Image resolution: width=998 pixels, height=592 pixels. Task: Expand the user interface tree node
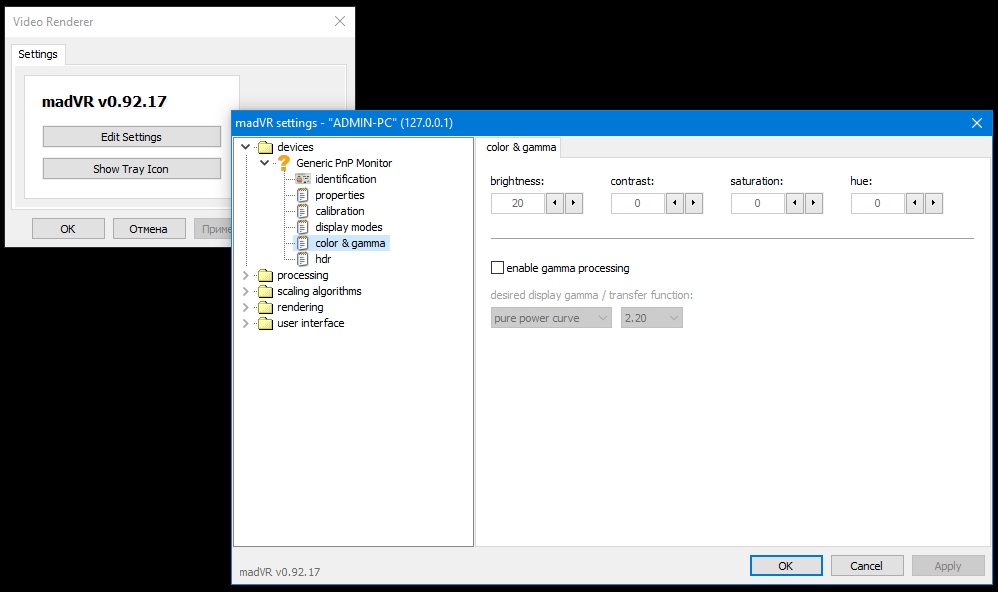tap(246, 323)
